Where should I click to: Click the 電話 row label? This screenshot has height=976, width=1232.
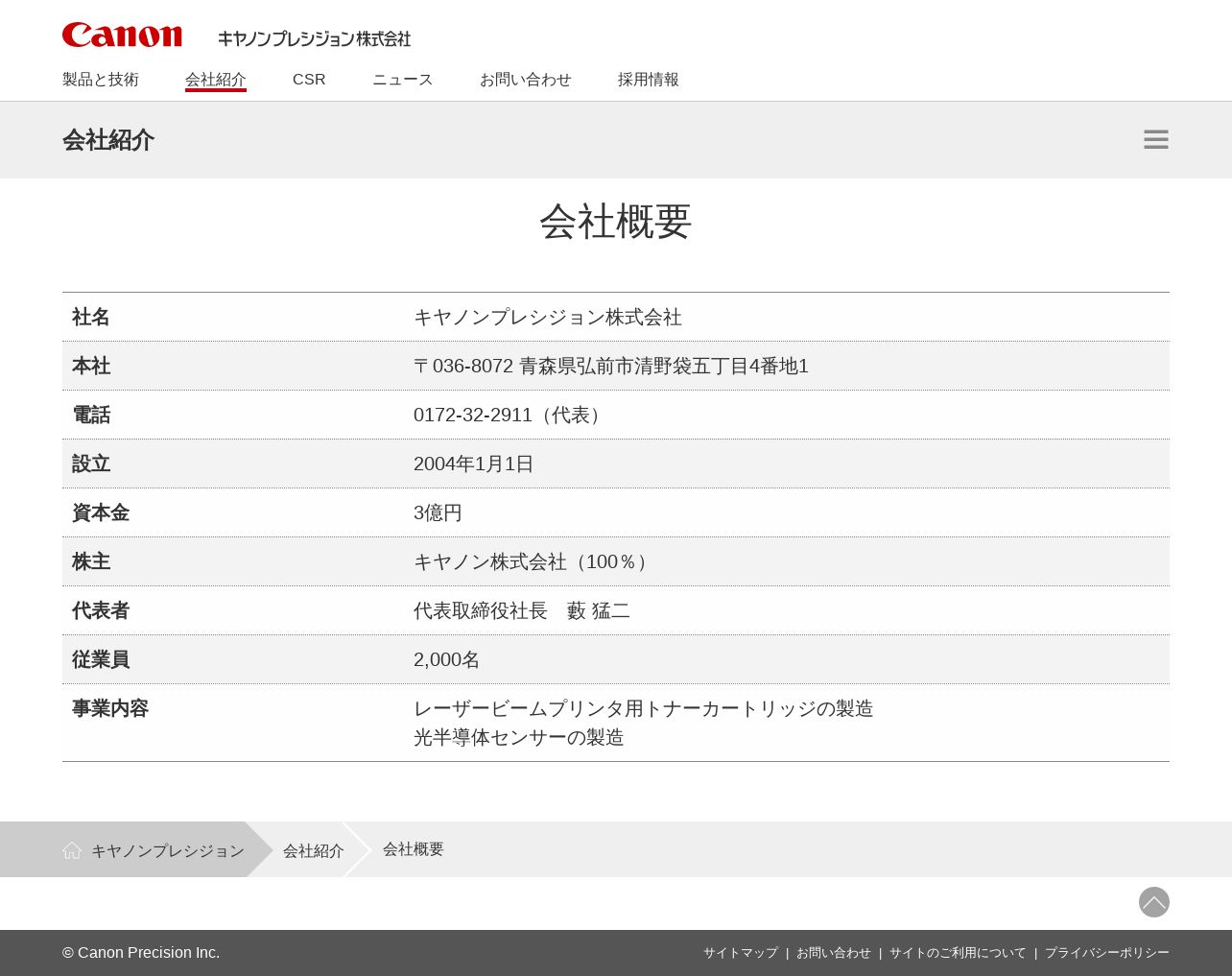[x=91, y=415]
